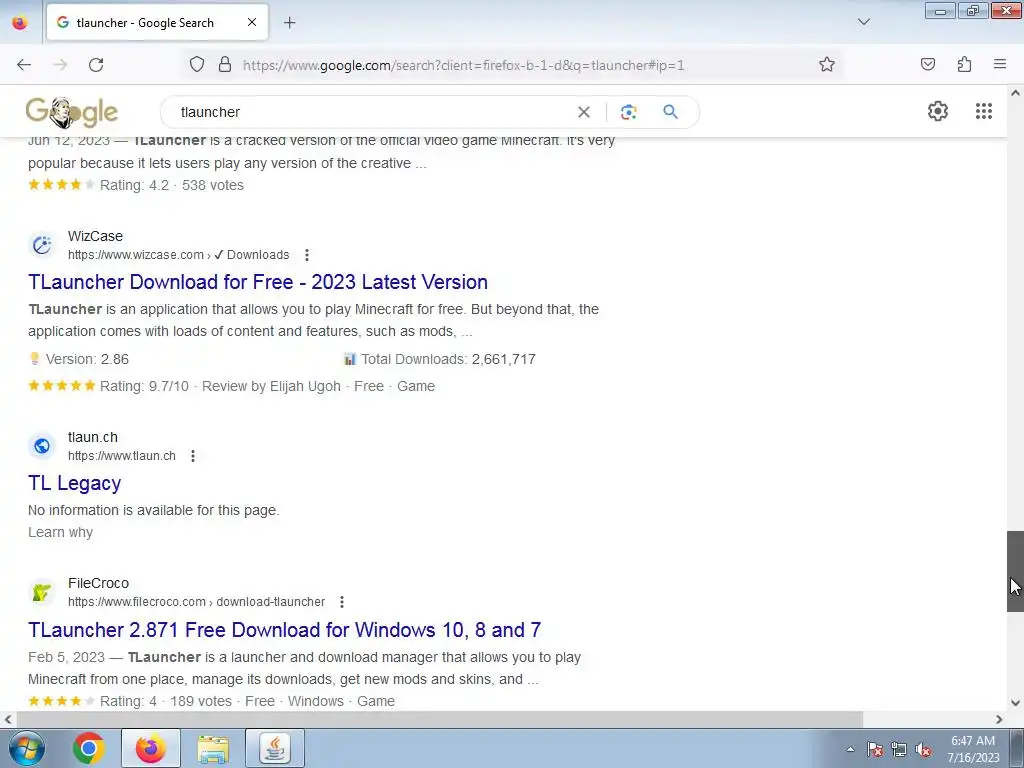Click the https://www.tlaun.ch URL

122,456
